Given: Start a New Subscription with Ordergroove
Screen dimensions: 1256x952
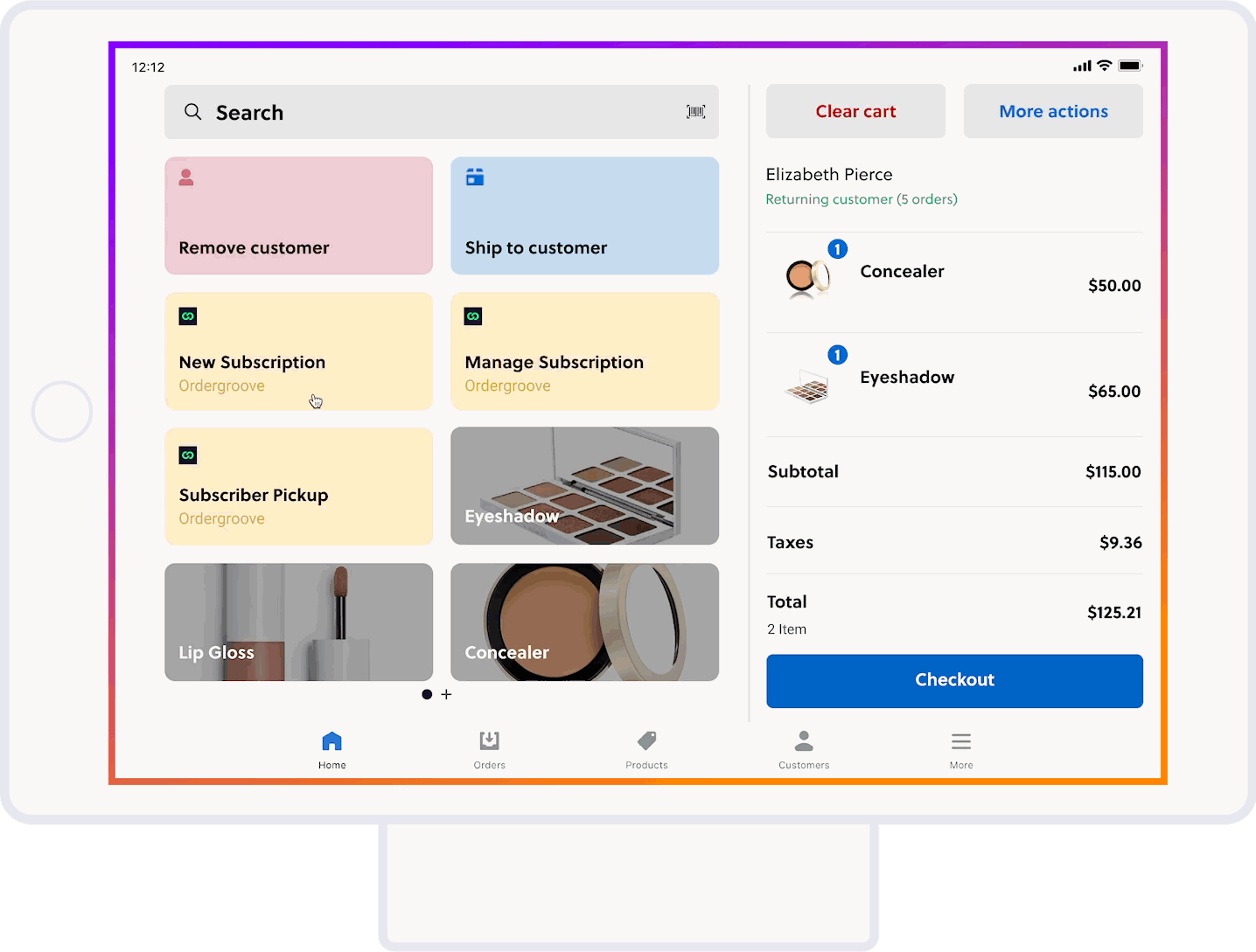Looking at the screenshot, I should click(x=299, y=351).
